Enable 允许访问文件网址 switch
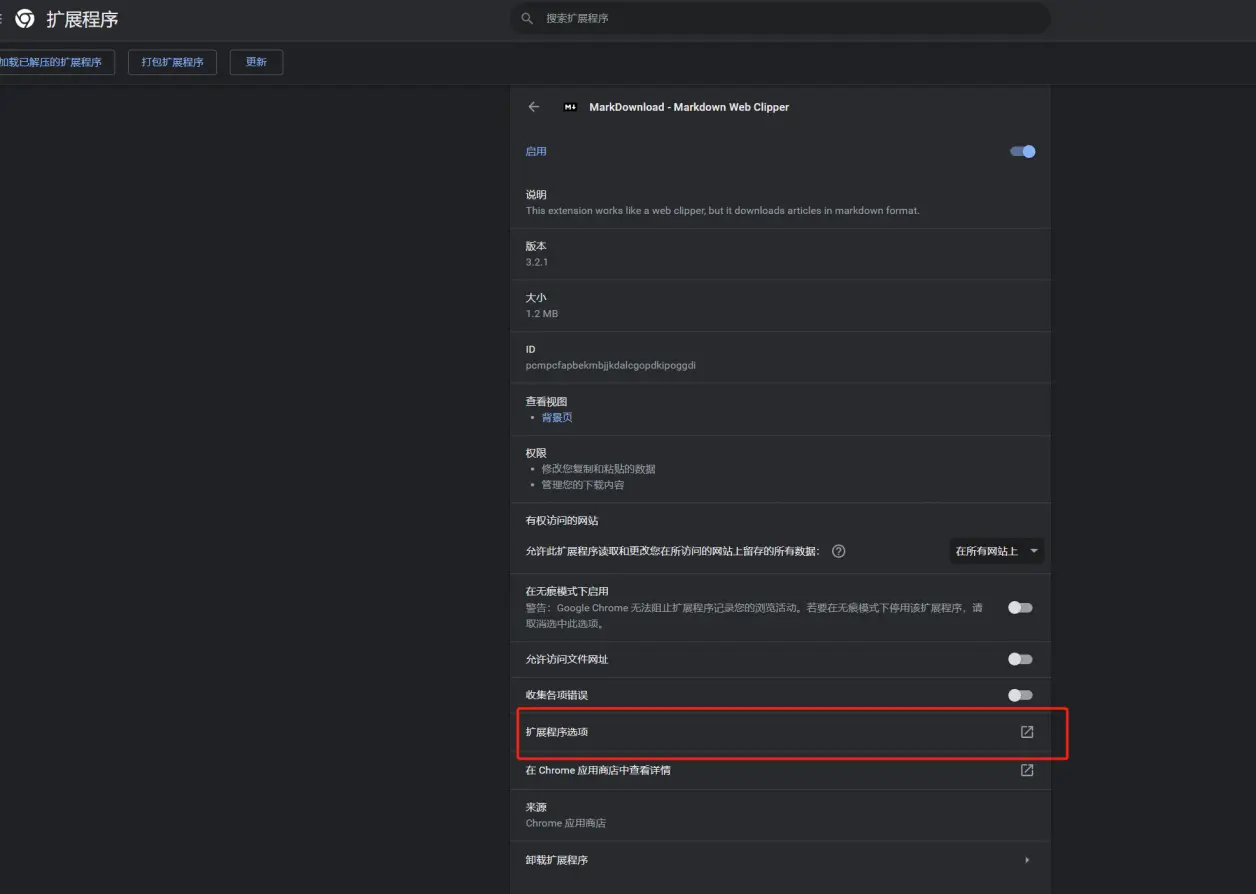This screenshot has height=894, width=1256. (x=1020, y=659)
